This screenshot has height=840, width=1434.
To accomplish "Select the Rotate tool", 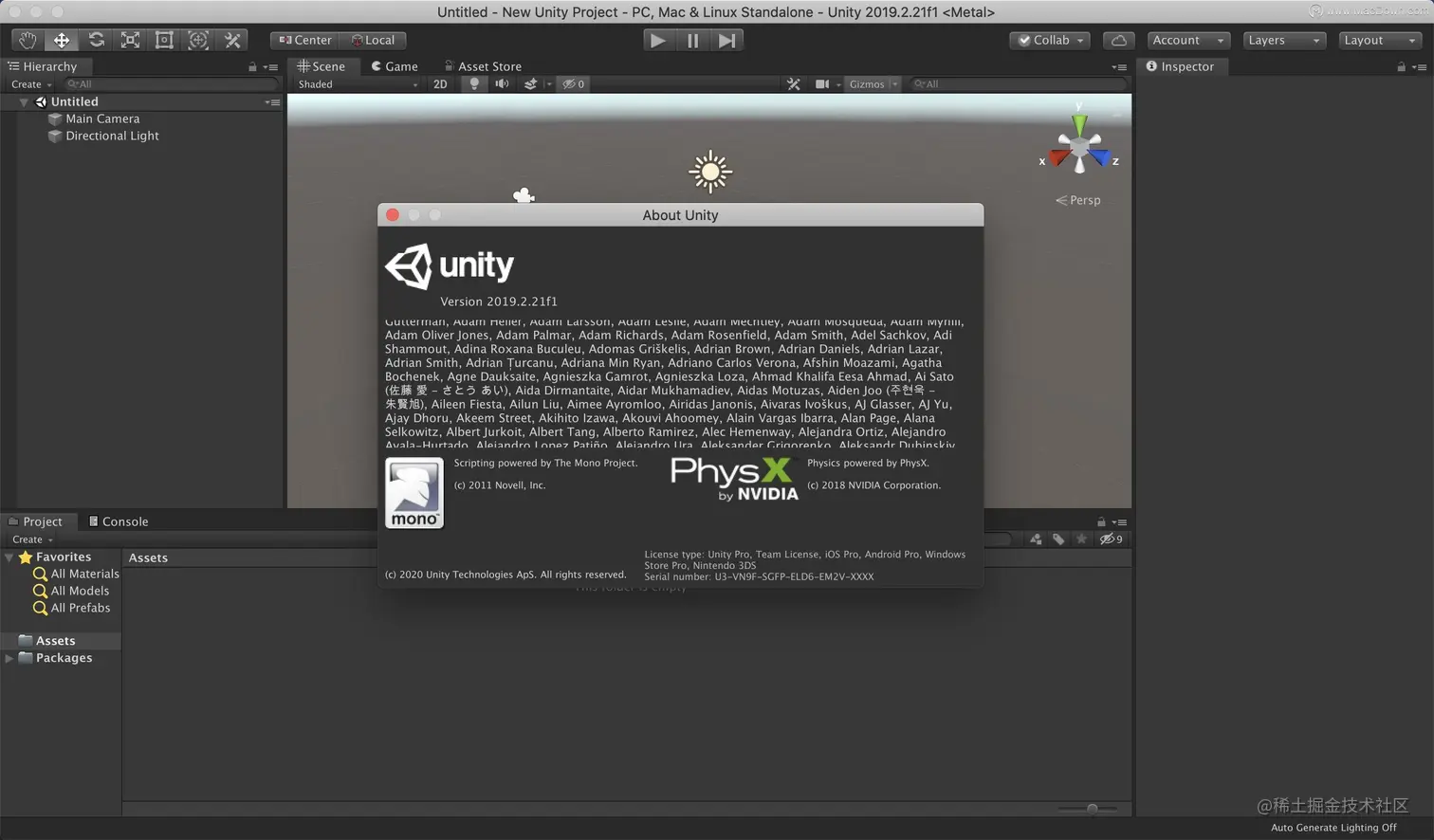I will point(96,40).
